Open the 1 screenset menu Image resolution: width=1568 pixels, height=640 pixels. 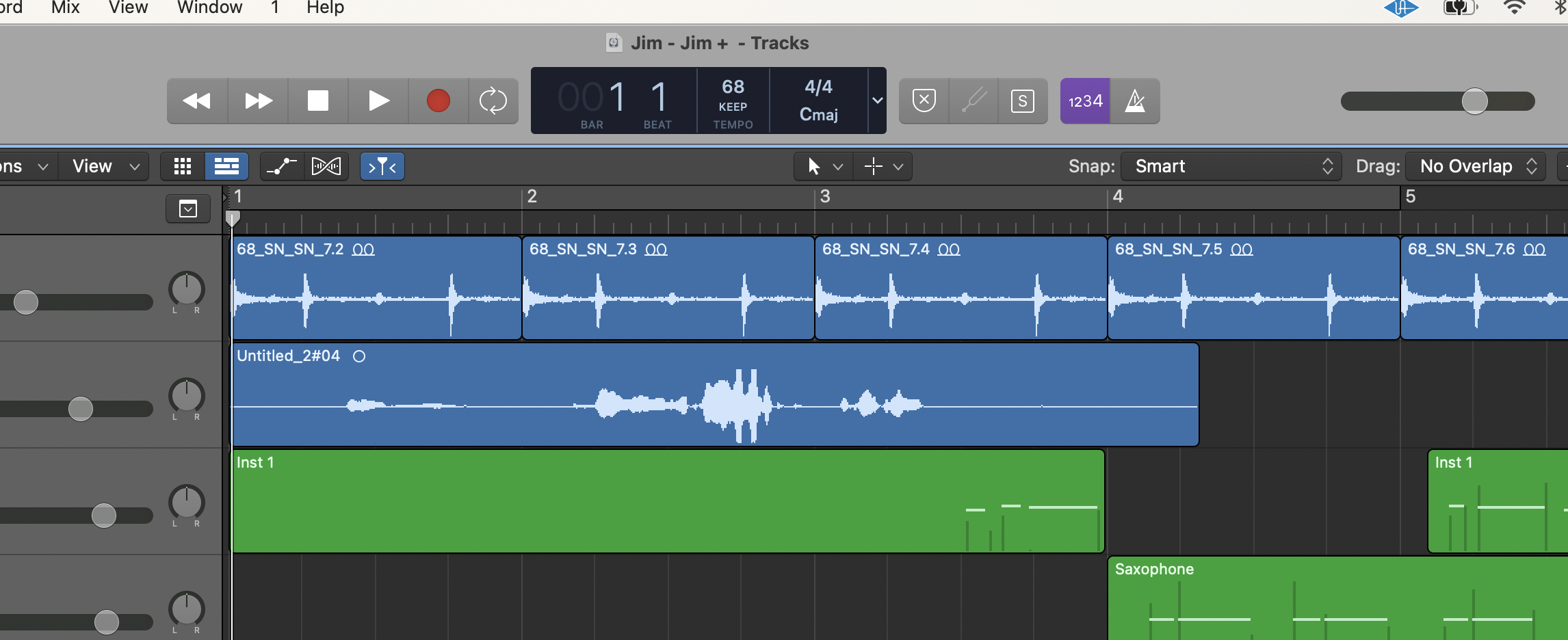275,8
